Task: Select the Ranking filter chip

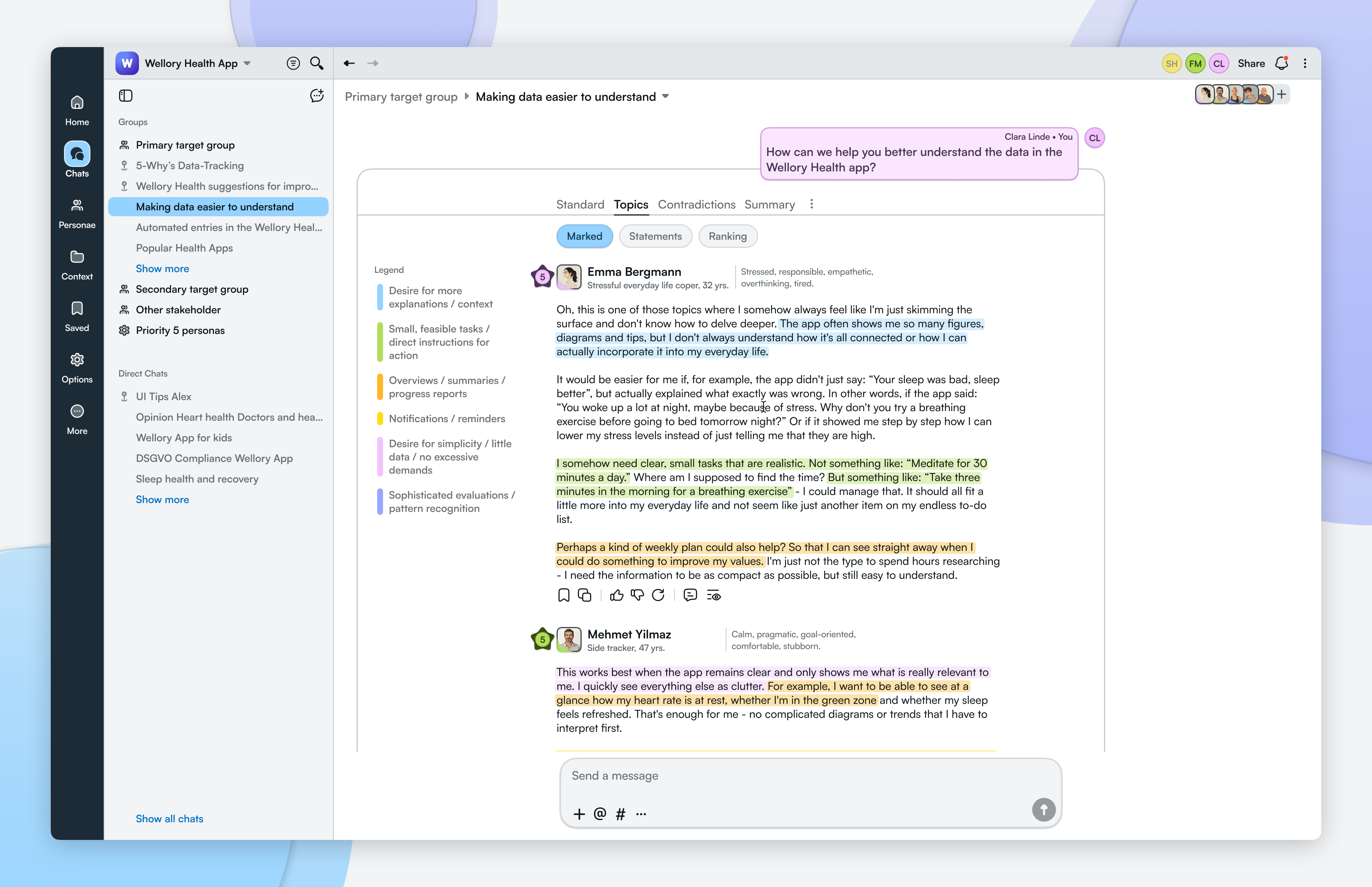Action: [x=728, y=236]
